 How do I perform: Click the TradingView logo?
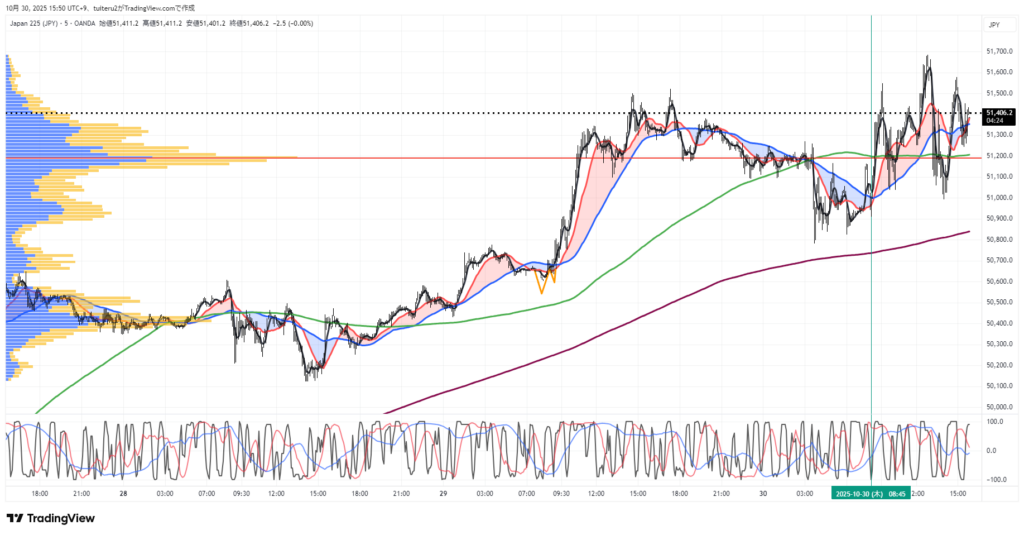[50, 518]
